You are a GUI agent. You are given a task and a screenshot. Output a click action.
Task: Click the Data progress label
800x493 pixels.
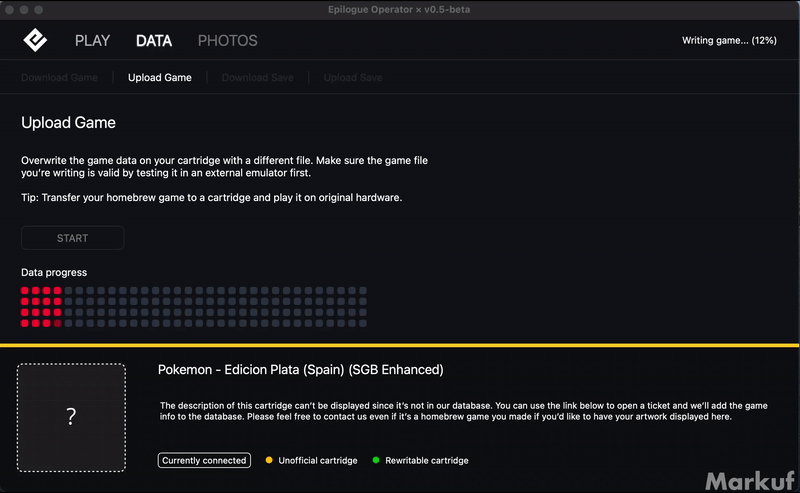[54, 273]
